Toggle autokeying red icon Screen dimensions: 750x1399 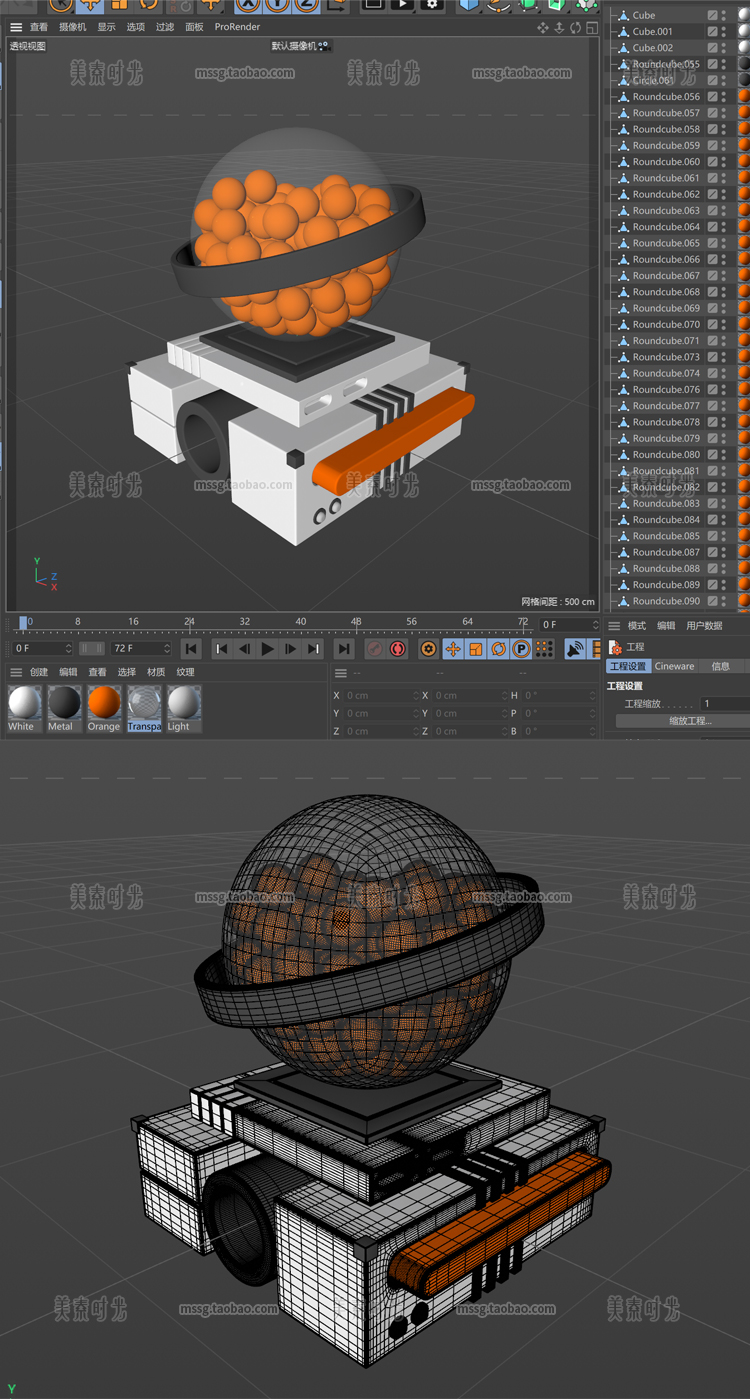click(398, 649)
